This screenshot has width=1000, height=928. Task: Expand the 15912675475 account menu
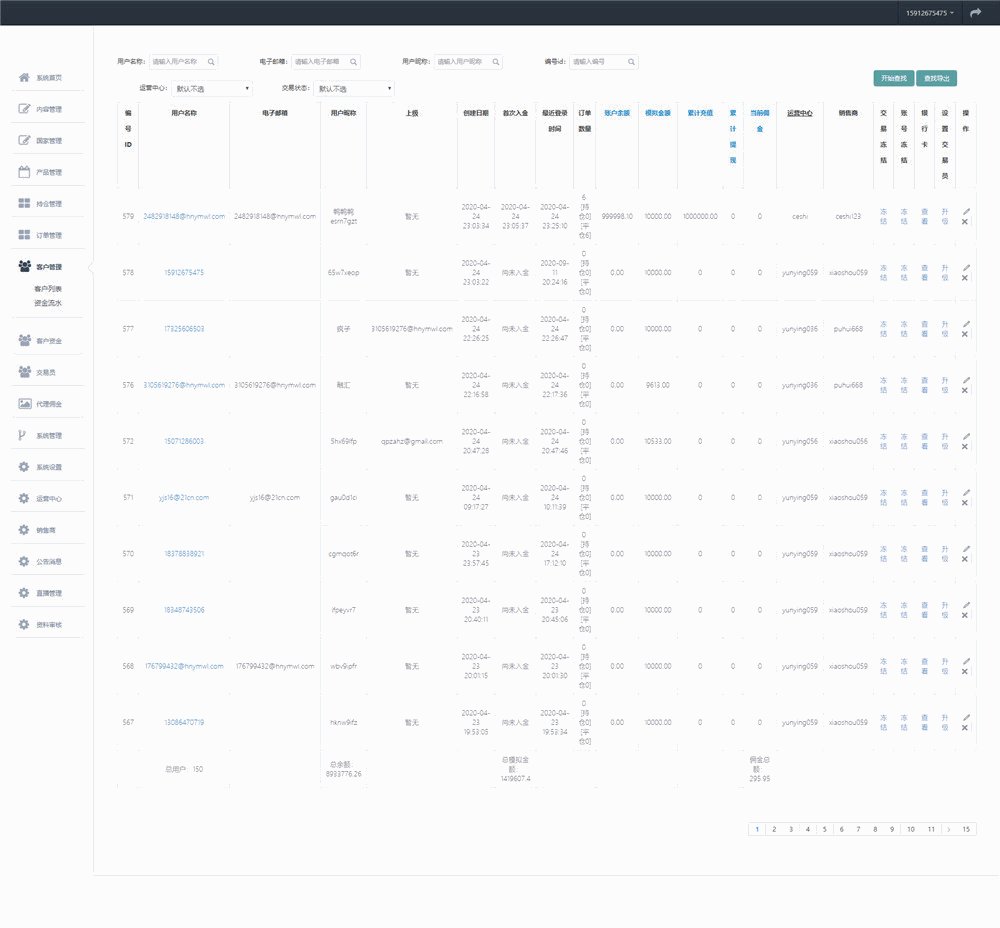coord(929,13)
